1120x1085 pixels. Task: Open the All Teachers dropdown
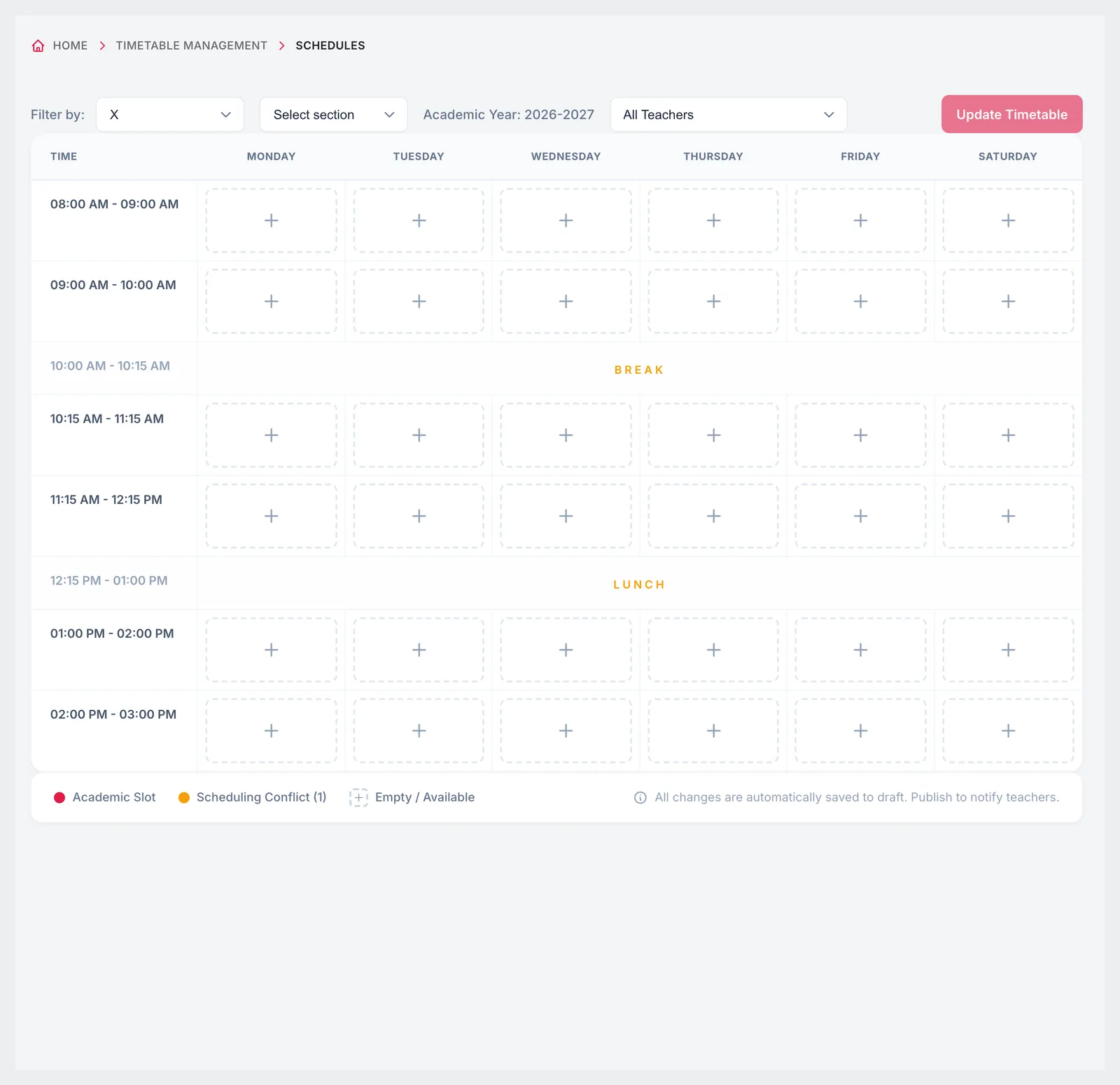click(729, 115)
